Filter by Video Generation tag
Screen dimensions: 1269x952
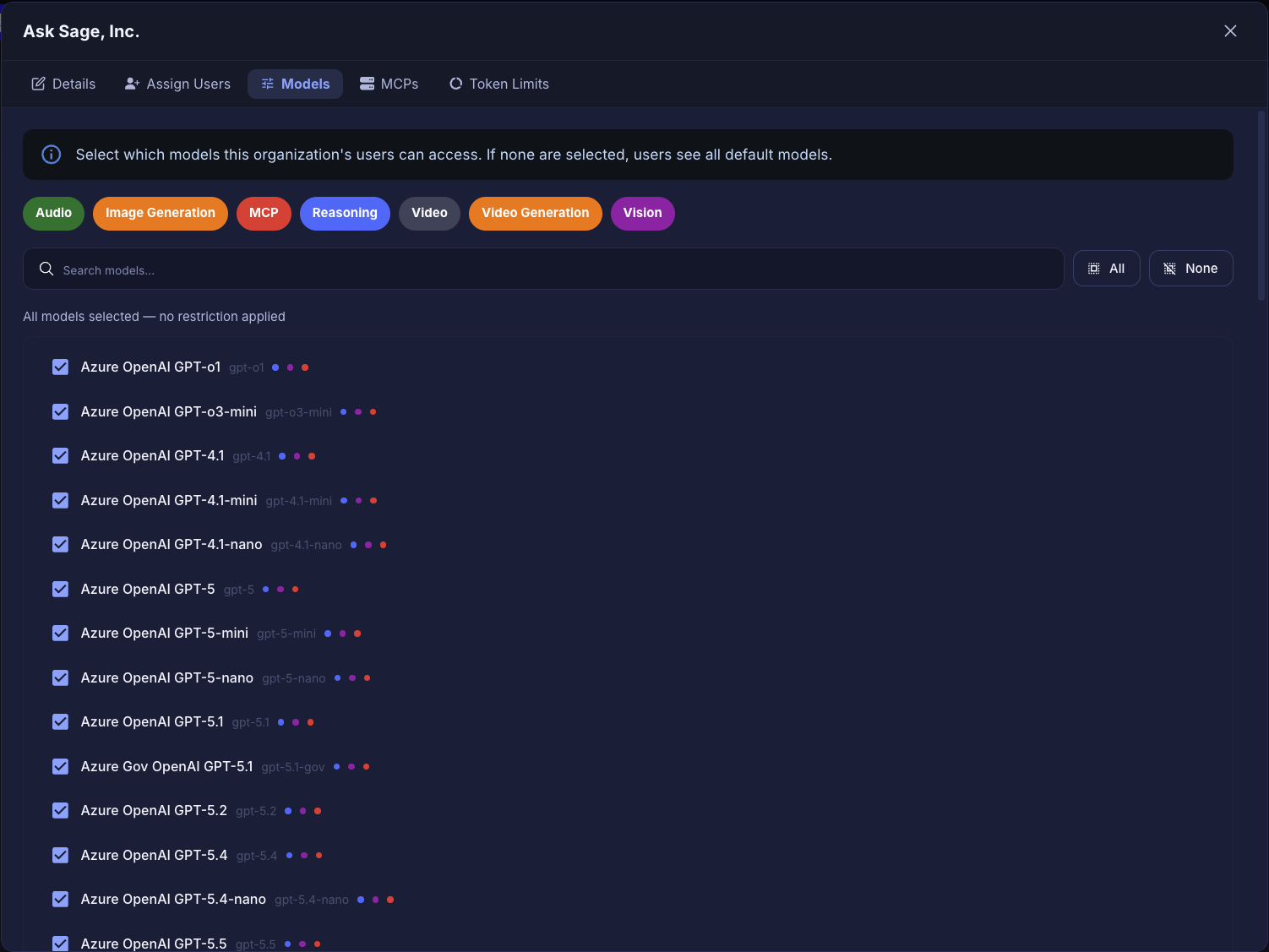[536, 213]
